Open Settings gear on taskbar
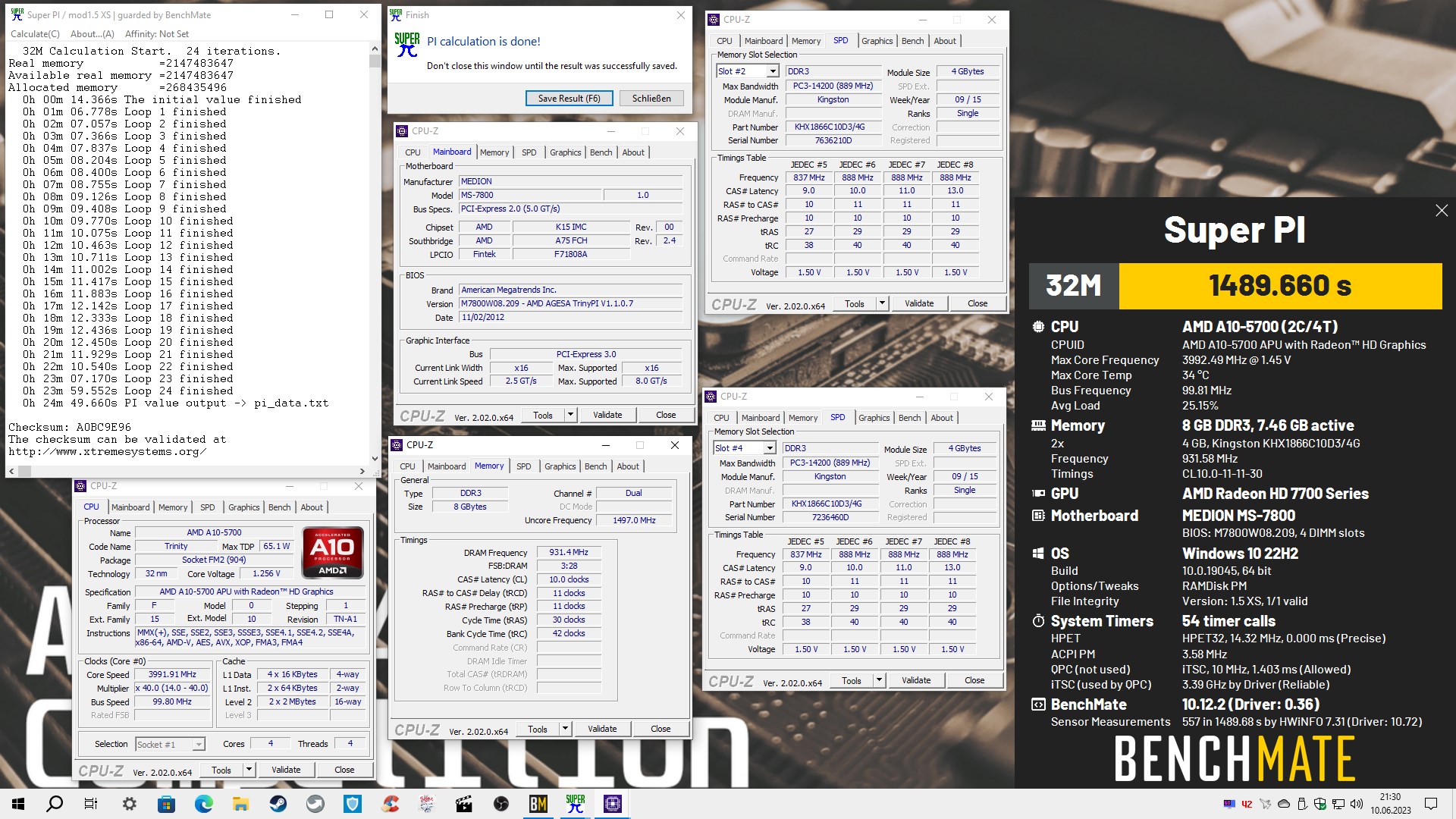The width and height of the screenshot is (1456, 819). coord(130,804)
